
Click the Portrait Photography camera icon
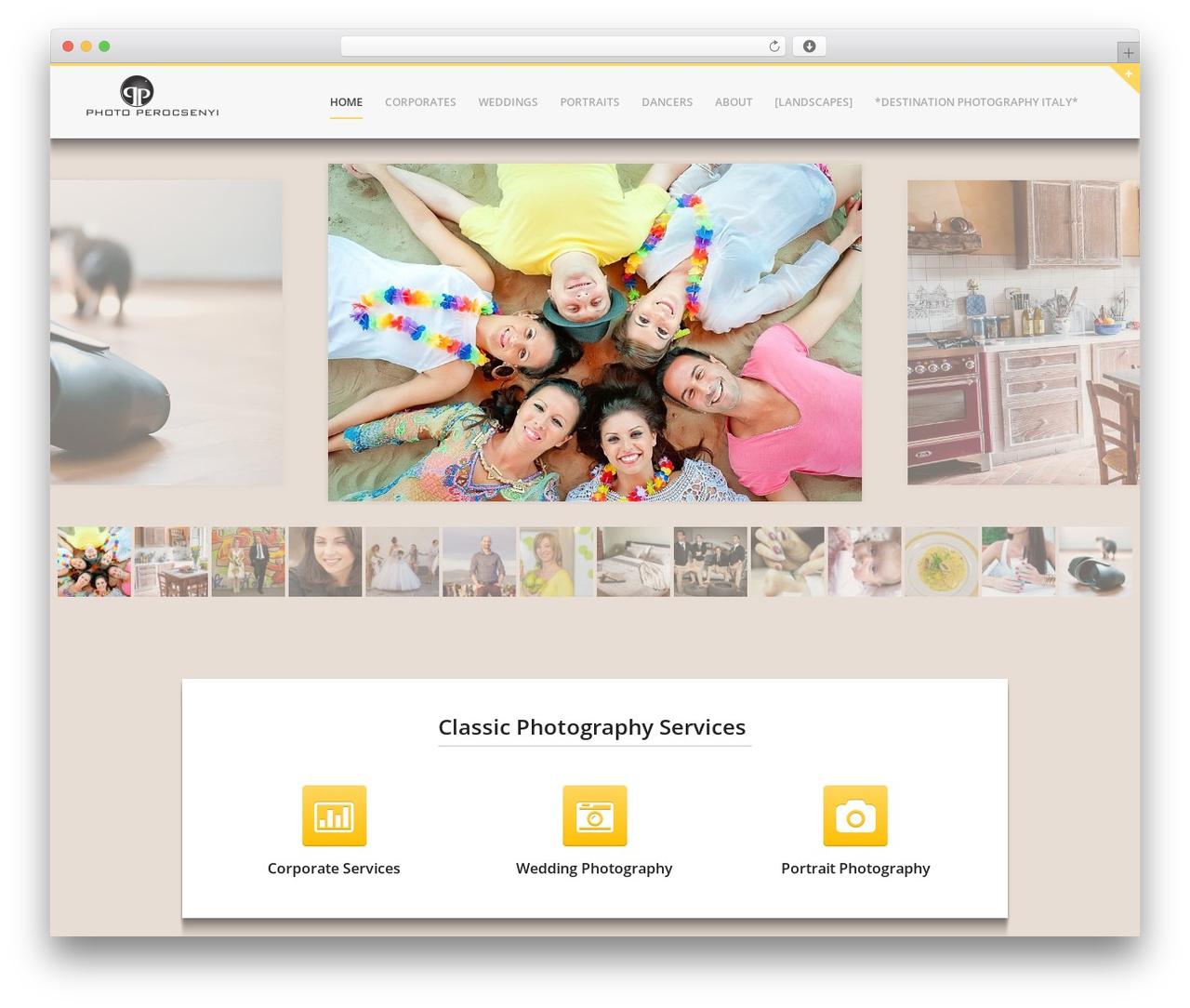[855, 816]
